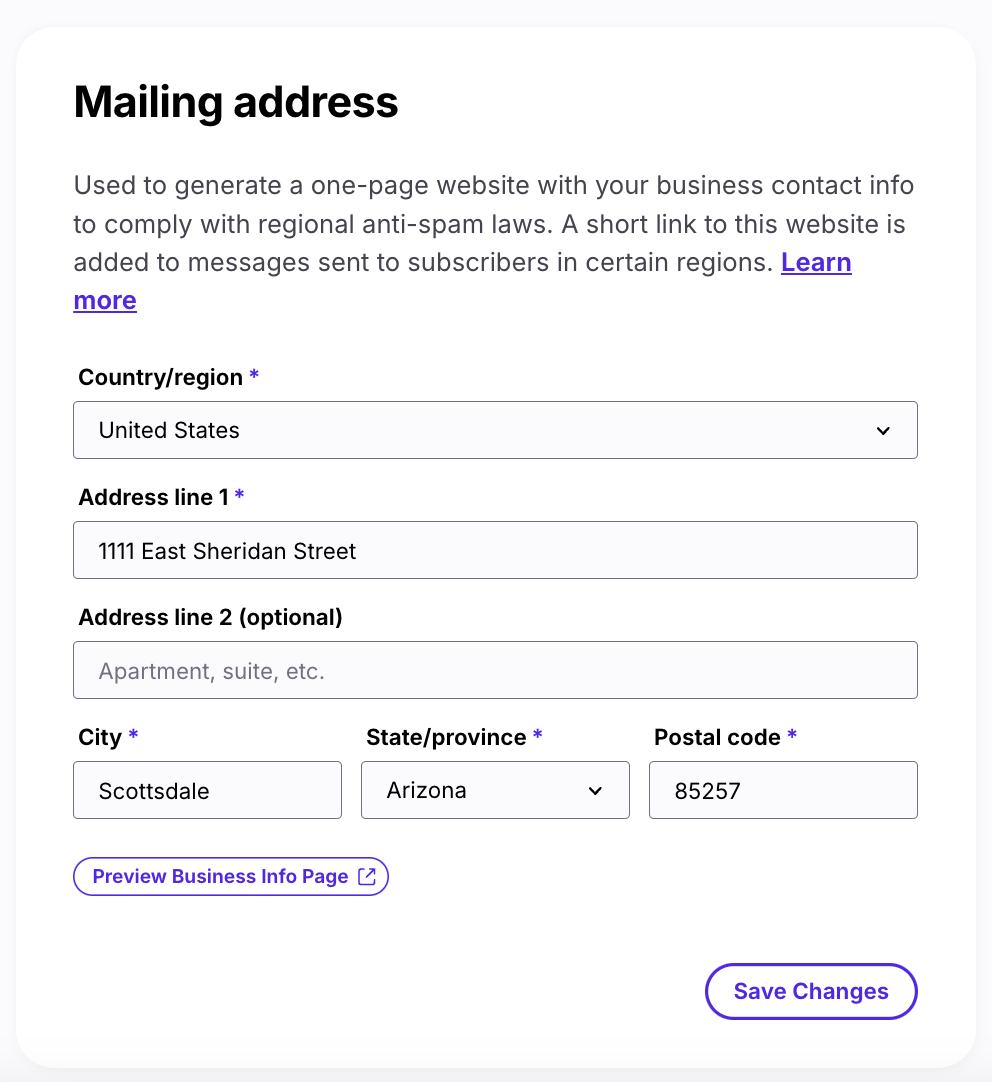The width and height of the screenshot is (992, 1082).
Task: Click into Address line 2 apartment field
Action: tap(495, 670)
